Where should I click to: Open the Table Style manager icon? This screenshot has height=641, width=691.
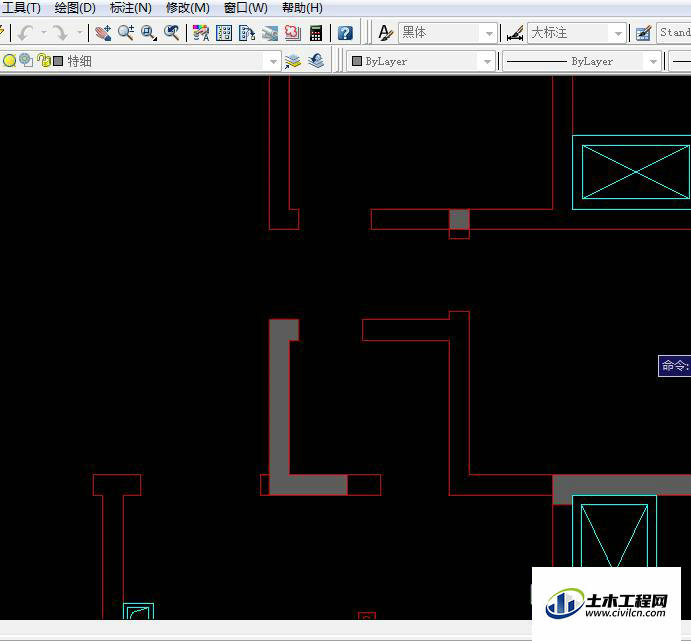click(x=643, y=33)
